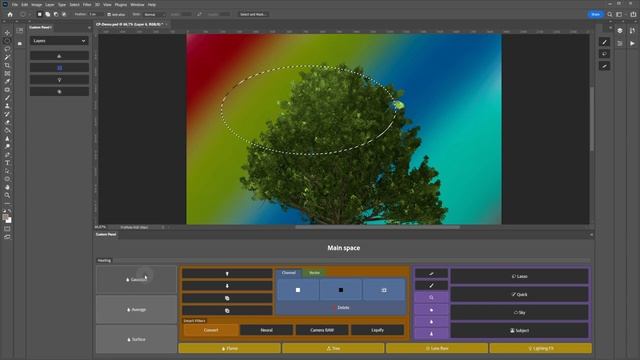This screenshot has width=640, height=360.
Task: Choose the Intersect with selection mode icon
Action: point(64,14)
